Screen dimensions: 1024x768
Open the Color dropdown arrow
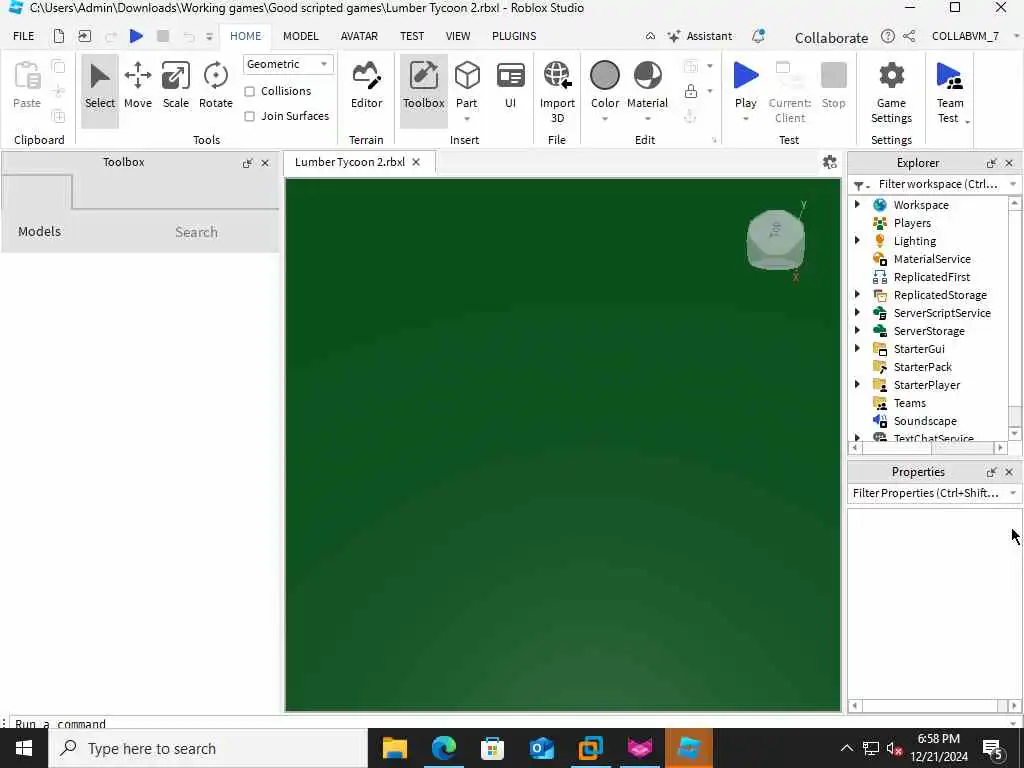click(605, 119)
